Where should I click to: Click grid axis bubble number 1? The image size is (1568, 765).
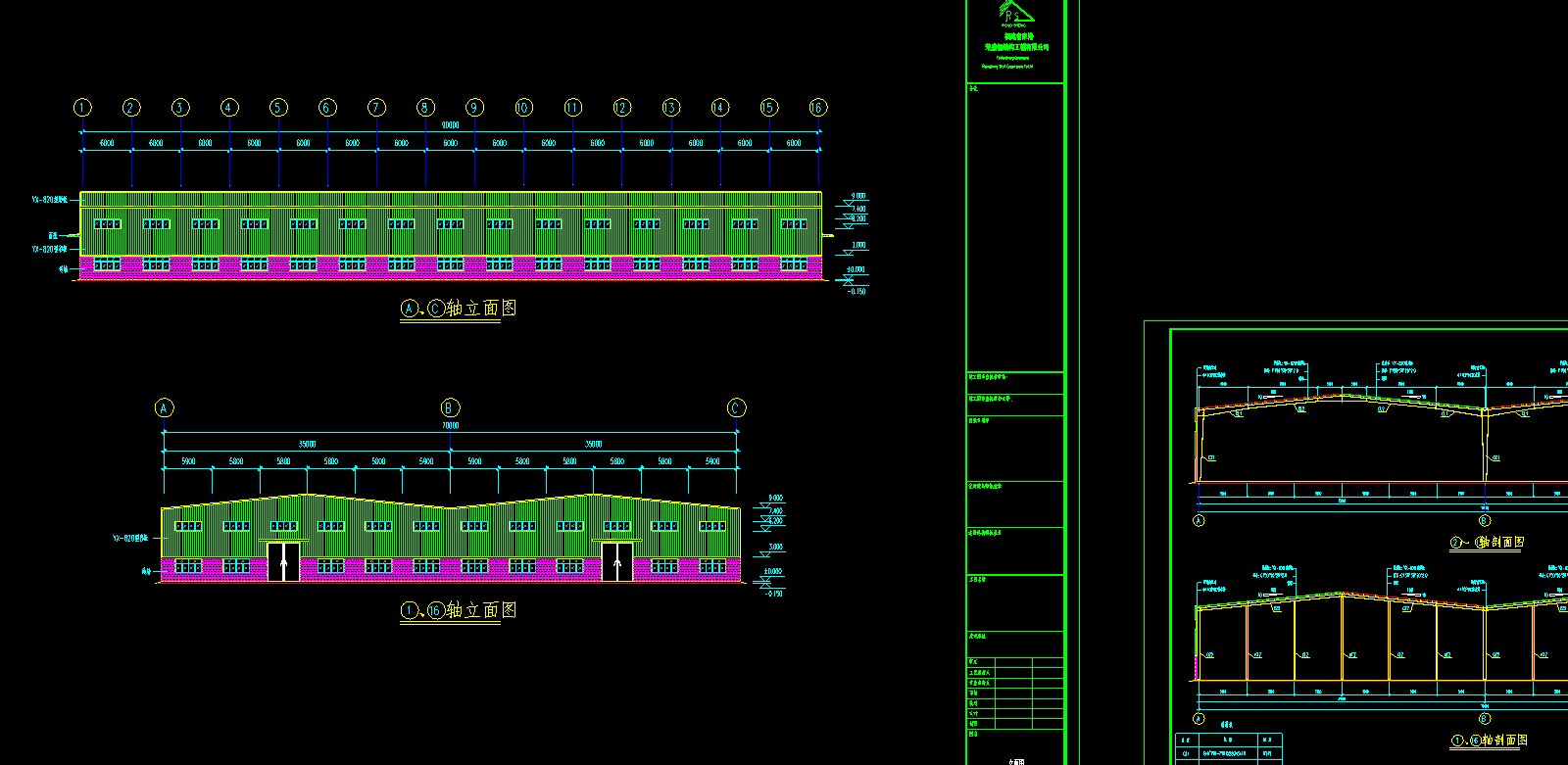coord(82,108)
